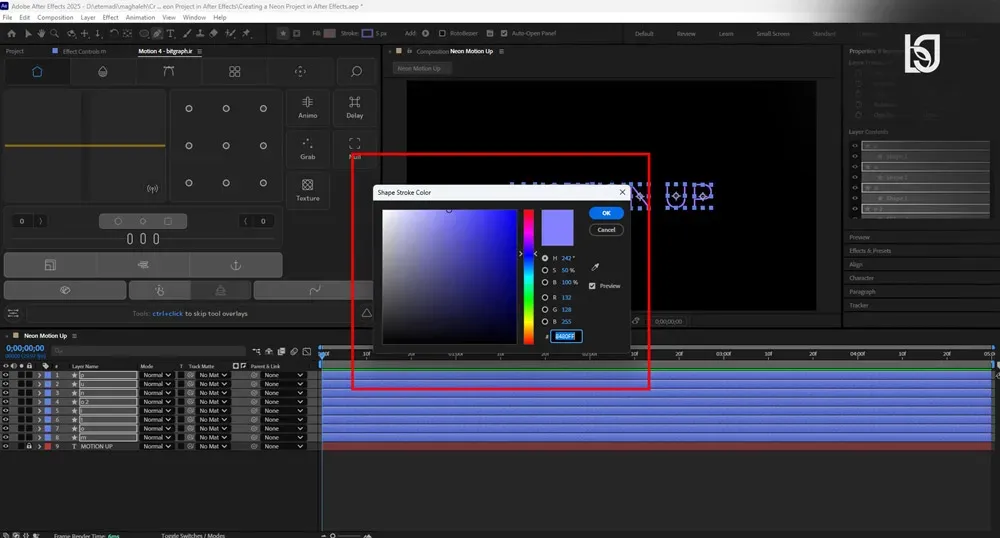Image resolution: width=1000 pixels, height=538 pixels.
Task: Open the File menu
Action: click(7, 17)
